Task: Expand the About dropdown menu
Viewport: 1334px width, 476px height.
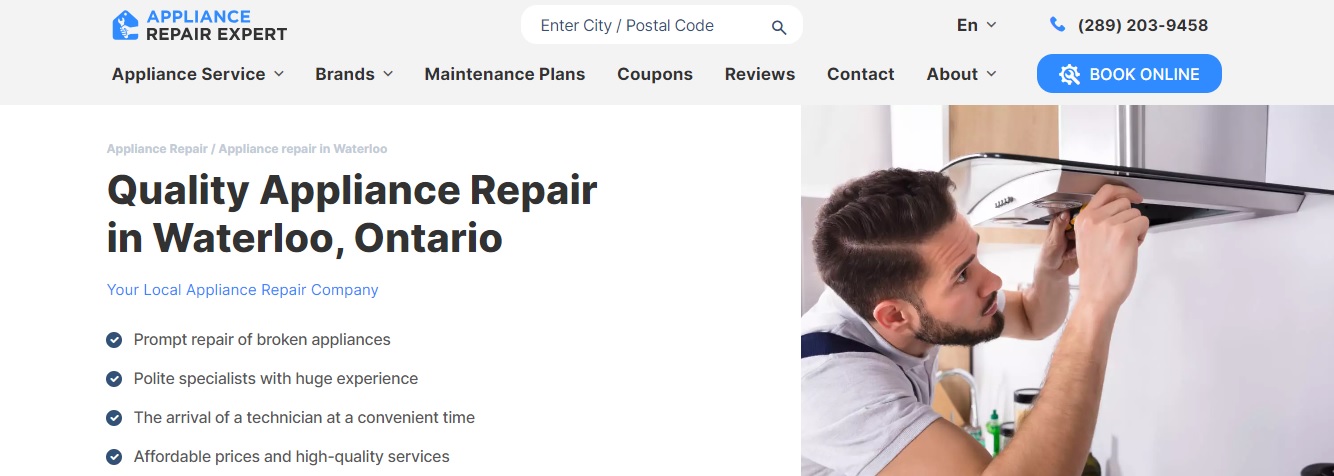Action: coord(961,74)
